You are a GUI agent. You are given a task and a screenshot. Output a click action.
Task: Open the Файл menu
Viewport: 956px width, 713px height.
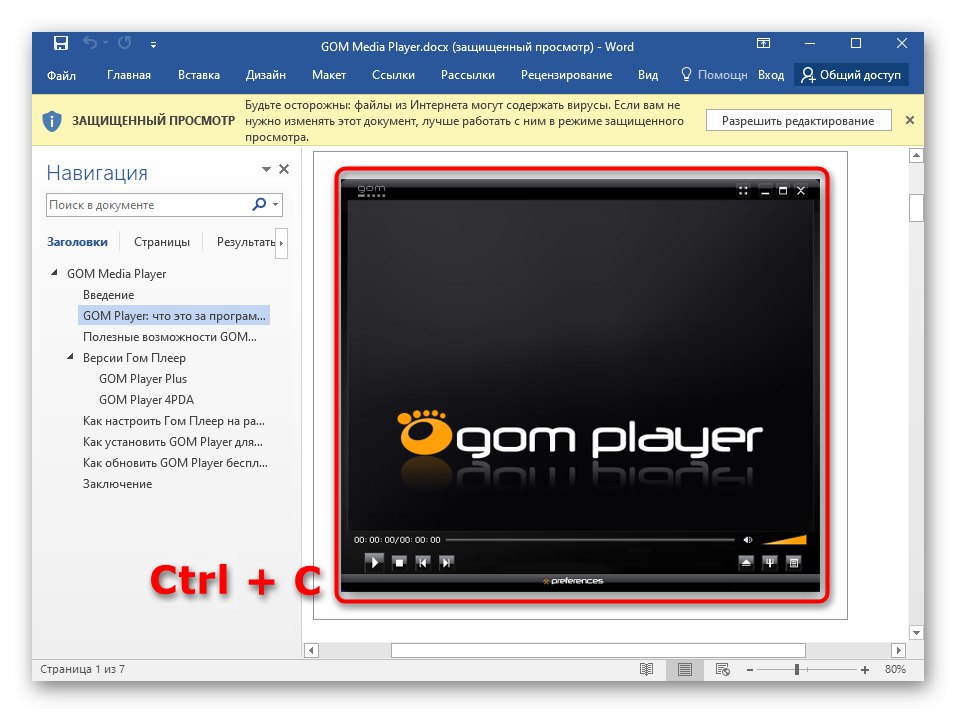click(61, 75)
